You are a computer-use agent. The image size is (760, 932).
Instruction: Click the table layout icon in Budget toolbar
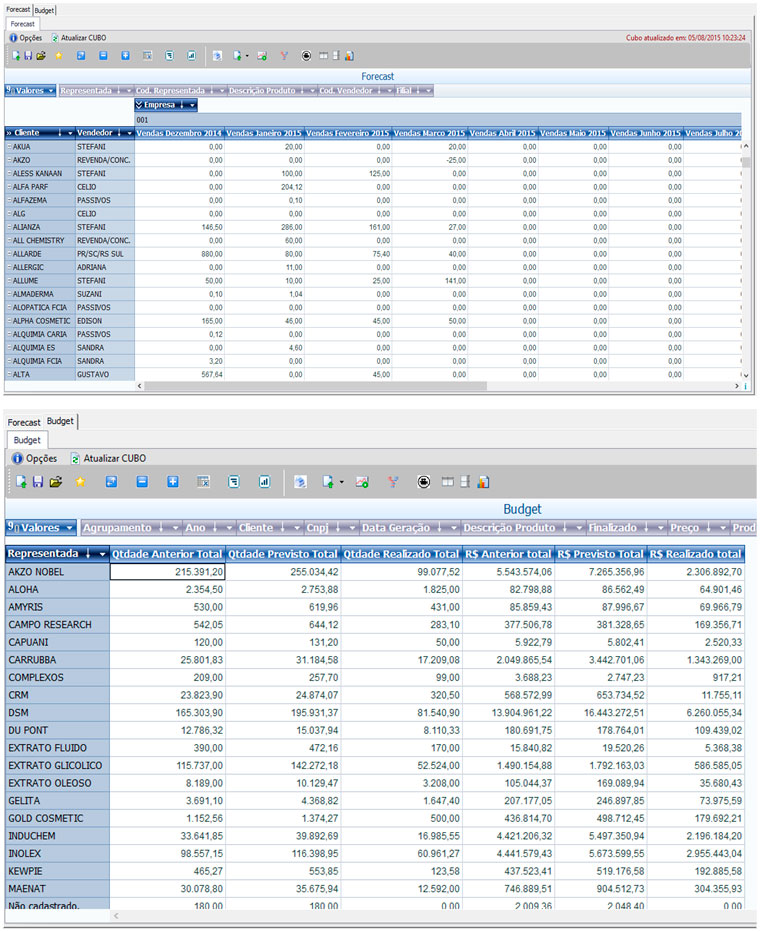point(447,482)
